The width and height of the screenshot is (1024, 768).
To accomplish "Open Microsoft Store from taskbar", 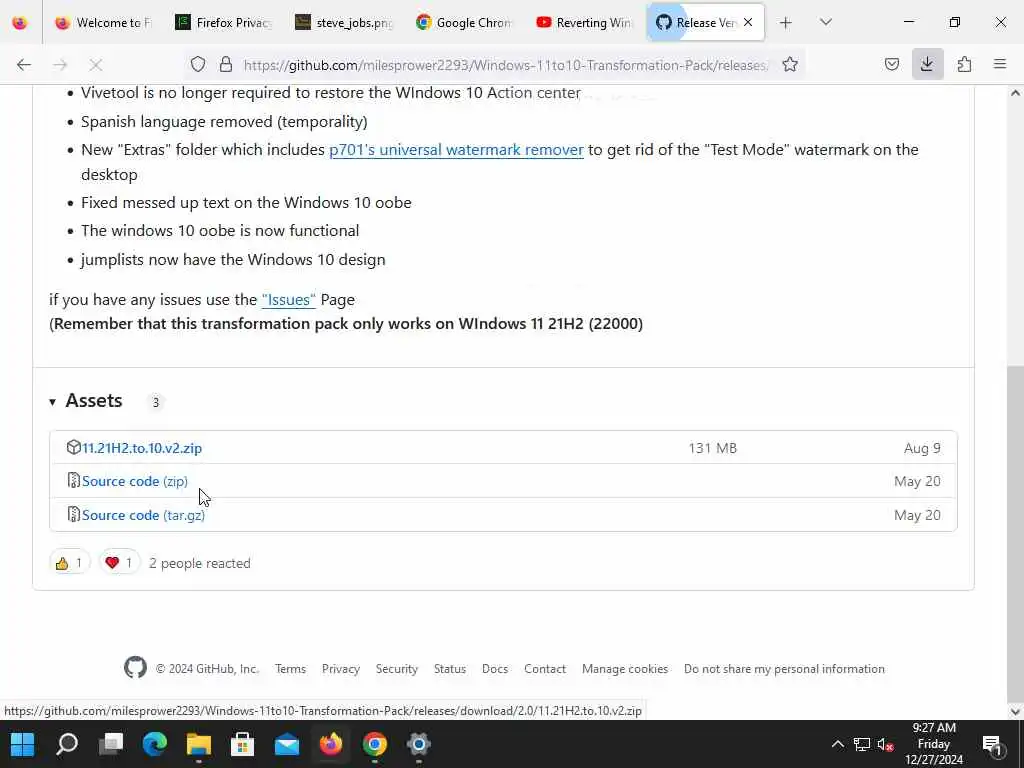I will click(242, 744).
